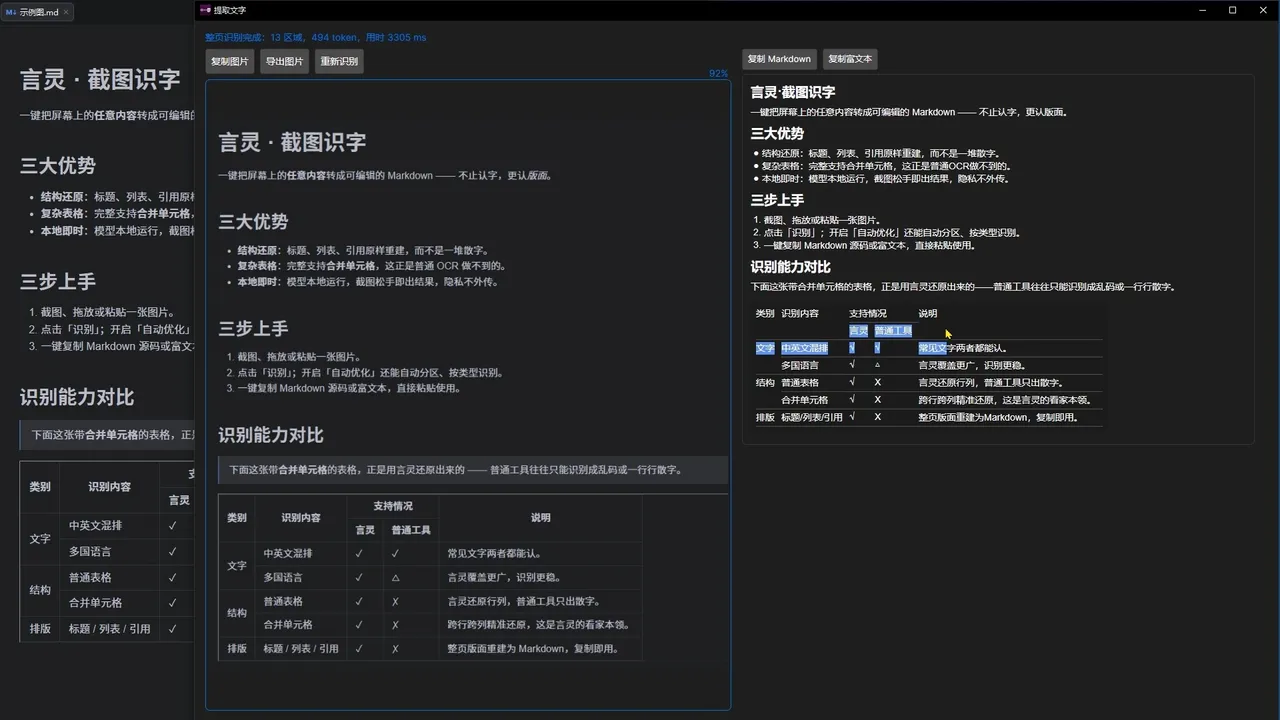Image resolution: width=1280 pixels, height=720 pixels.
Task: Click the 识别能力对比 heading in 示例图.md window
Action: pyautogui.click(x=77, y=397)
